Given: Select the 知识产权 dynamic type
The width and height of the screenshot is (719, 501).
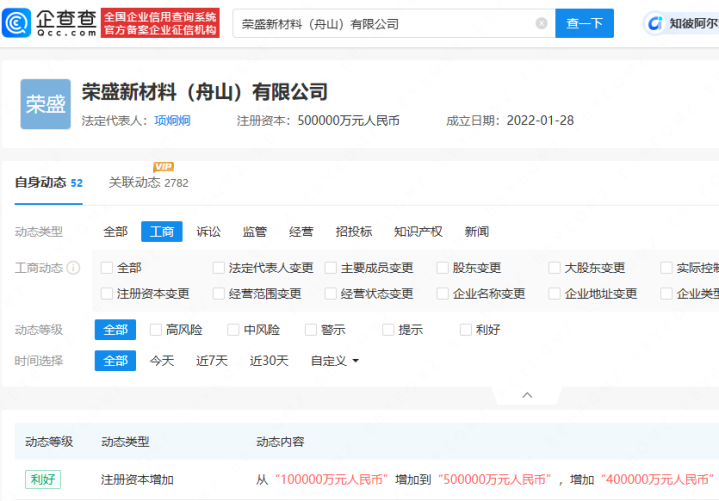Looking at the screenshot, I should pyautogui.click(x=418, y=231).
